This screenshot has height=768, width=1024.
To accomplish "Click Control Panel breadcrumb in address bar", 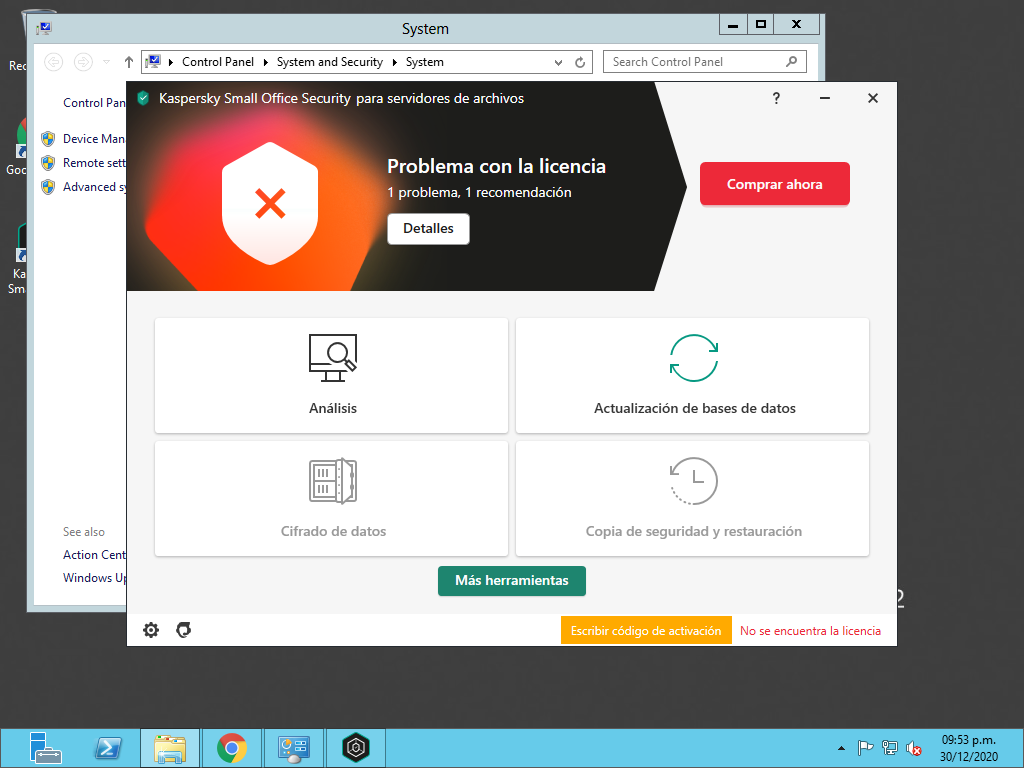I will pyautogui.click(x=217, y=62).
